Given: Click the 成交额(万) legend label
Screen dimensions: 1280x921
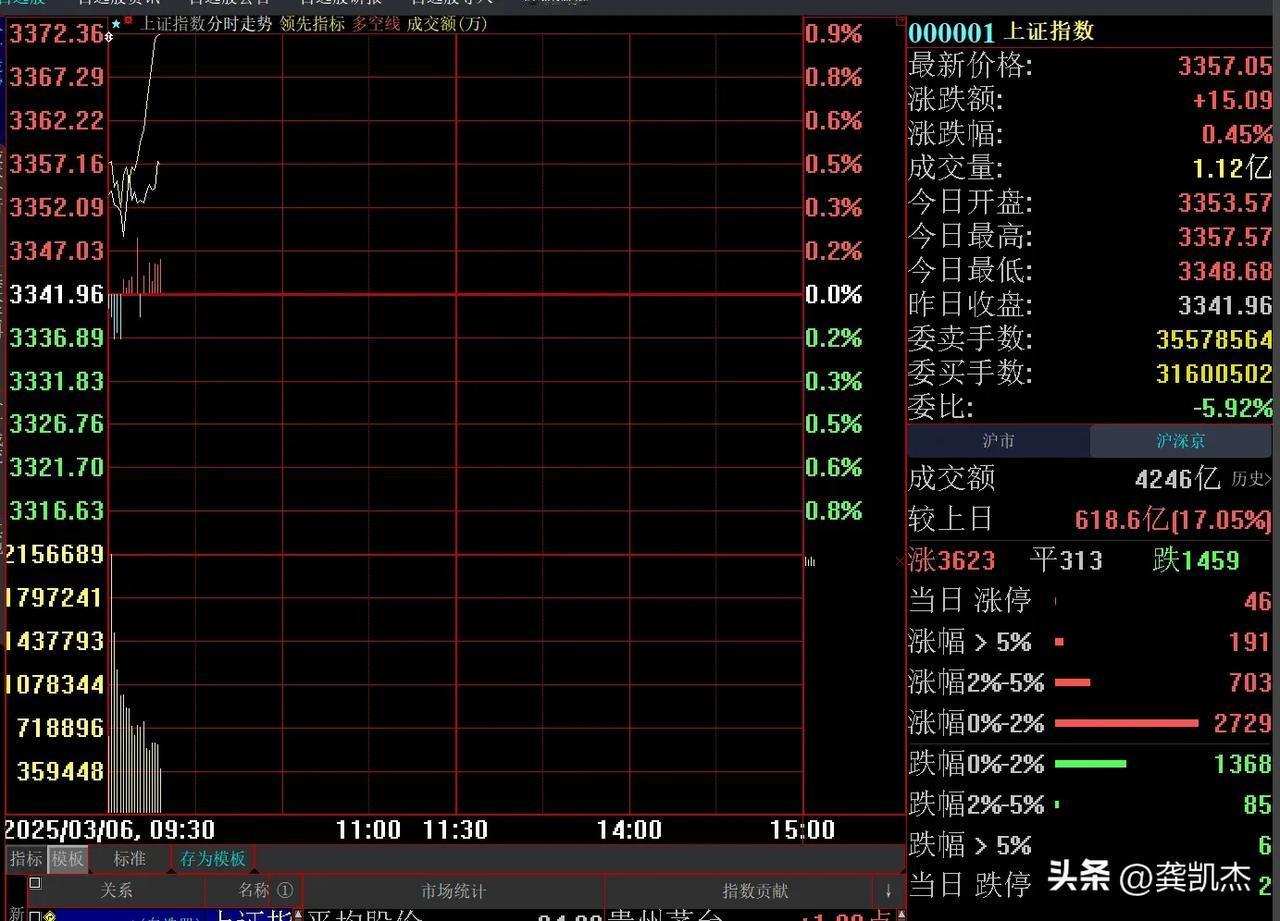Looking at the screenshot, I should pos(447,24).
